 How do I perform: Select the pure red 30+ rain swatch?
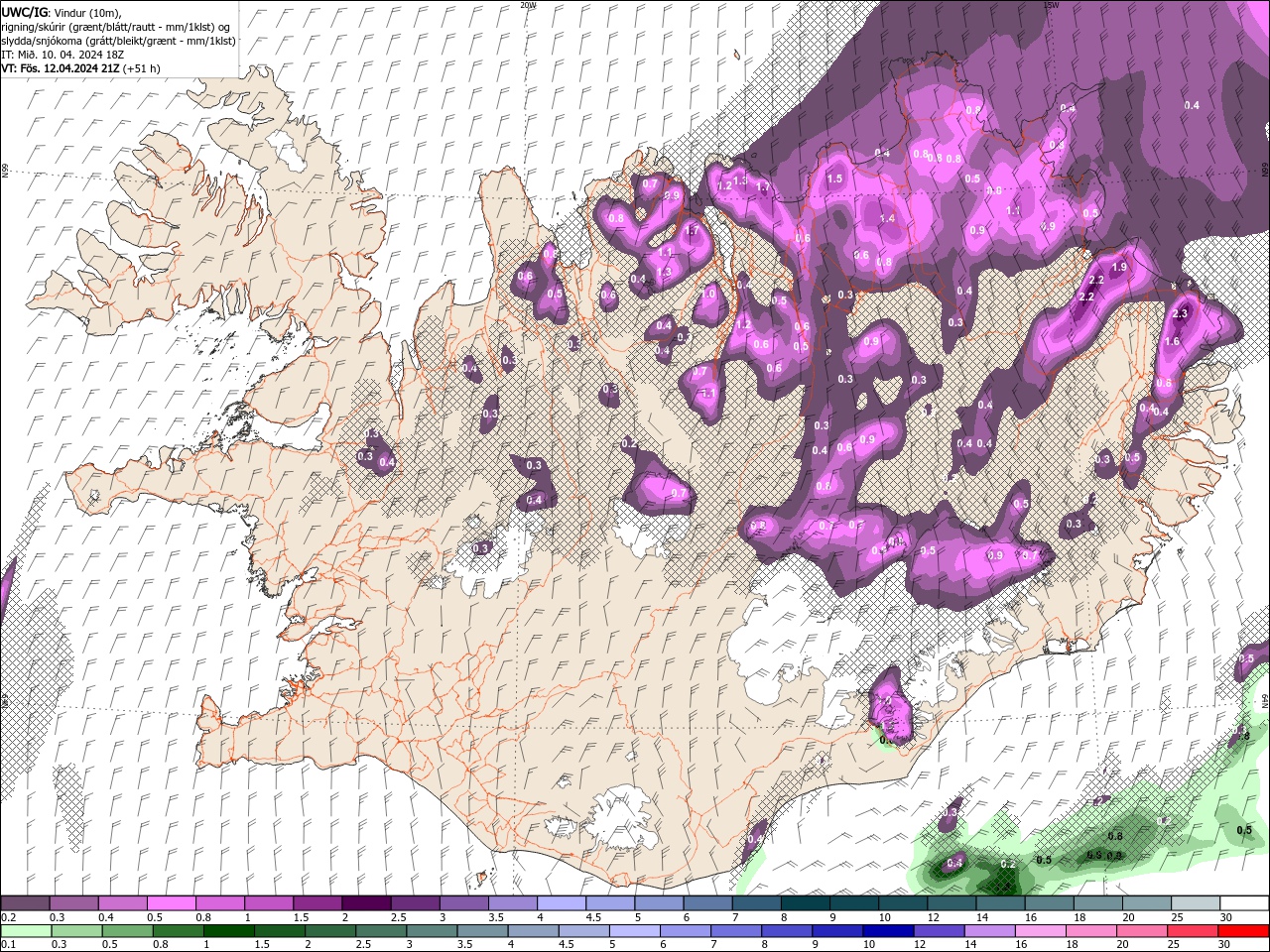(1244, 931)
